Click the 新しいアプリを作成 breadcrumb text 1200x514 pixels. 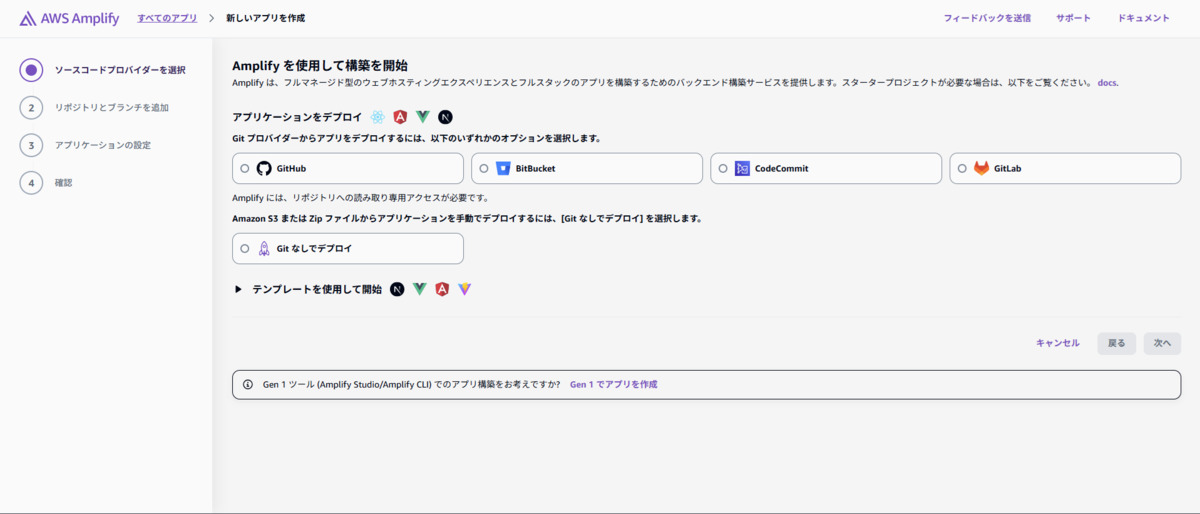point(266,18)
